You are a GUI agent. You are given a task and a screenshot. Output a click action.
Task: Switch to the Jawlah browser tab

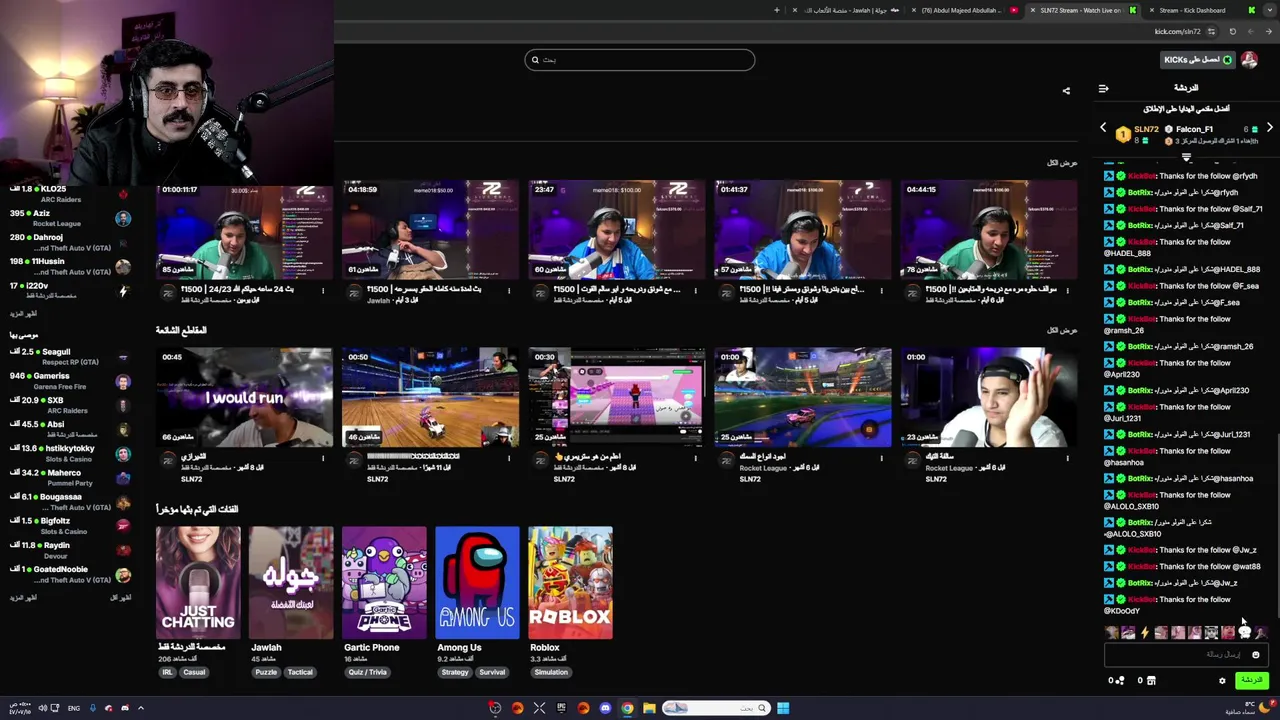point(845,10)
